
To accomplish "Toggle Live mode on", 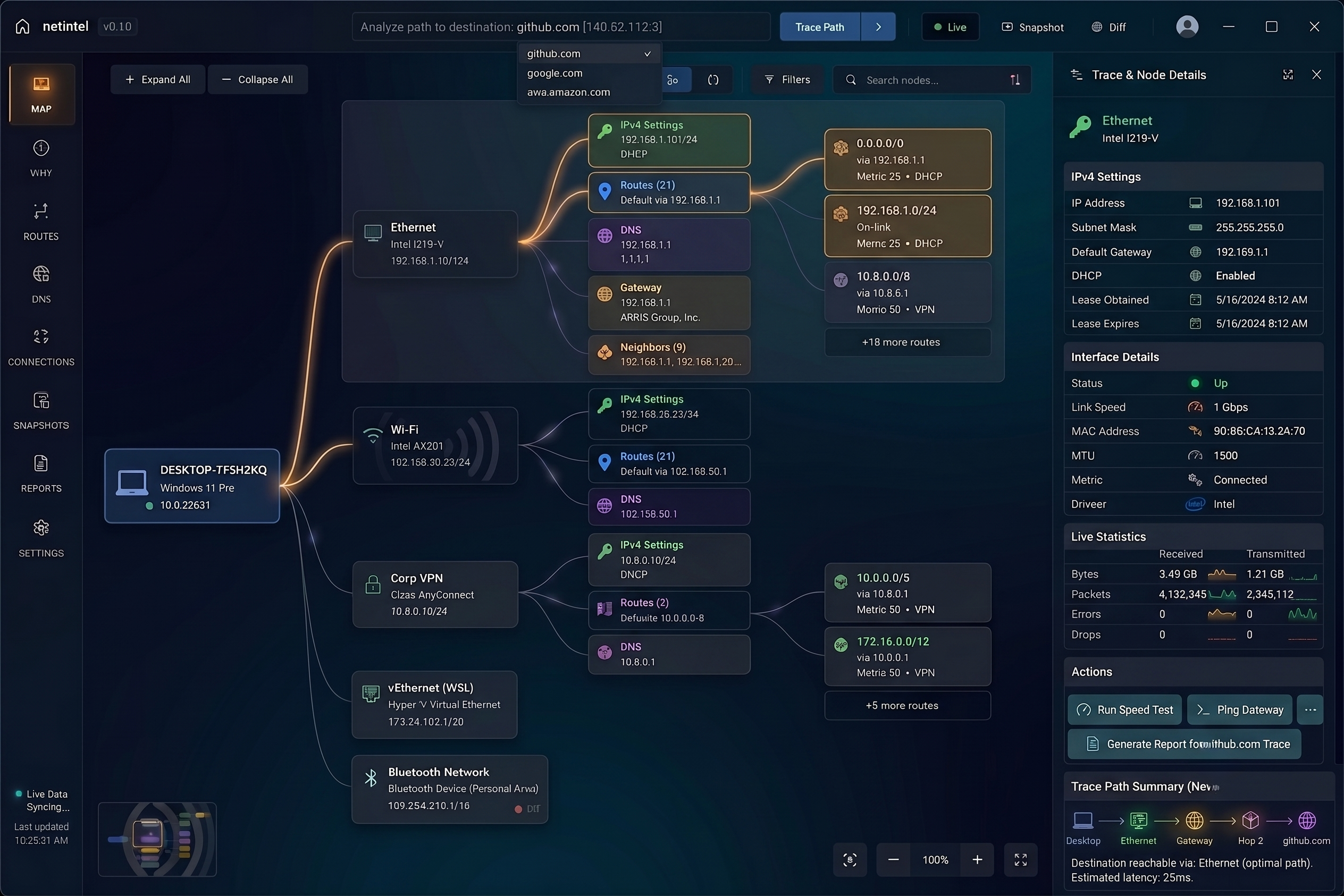I will click(x=950, y=27).
